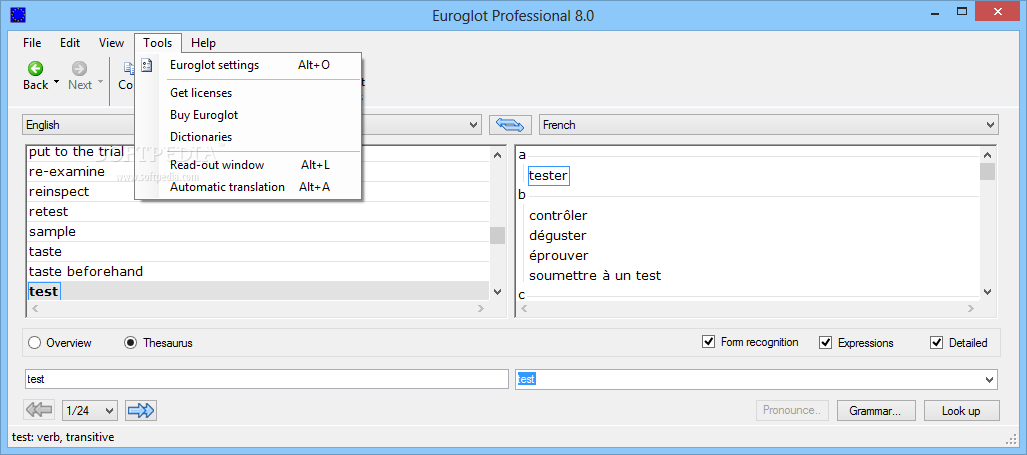
Task: Select the Overview radio button
Action: (35, 342)
